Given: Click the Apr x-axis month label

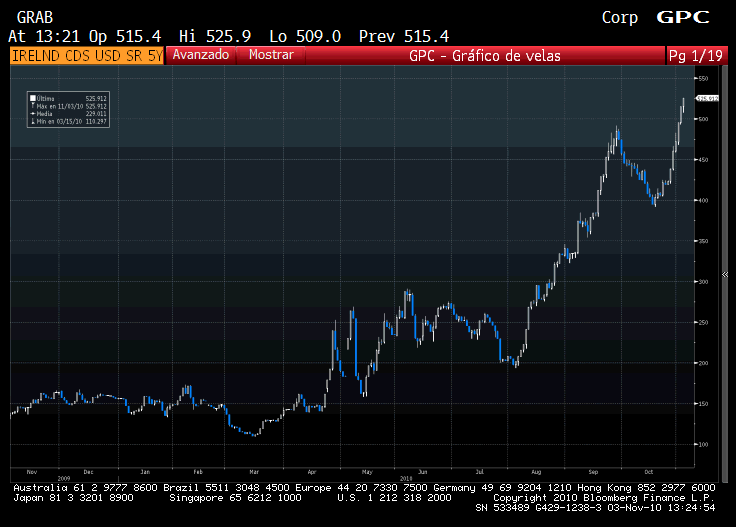Looking at the screenshot, I should (x=312, y=472).
